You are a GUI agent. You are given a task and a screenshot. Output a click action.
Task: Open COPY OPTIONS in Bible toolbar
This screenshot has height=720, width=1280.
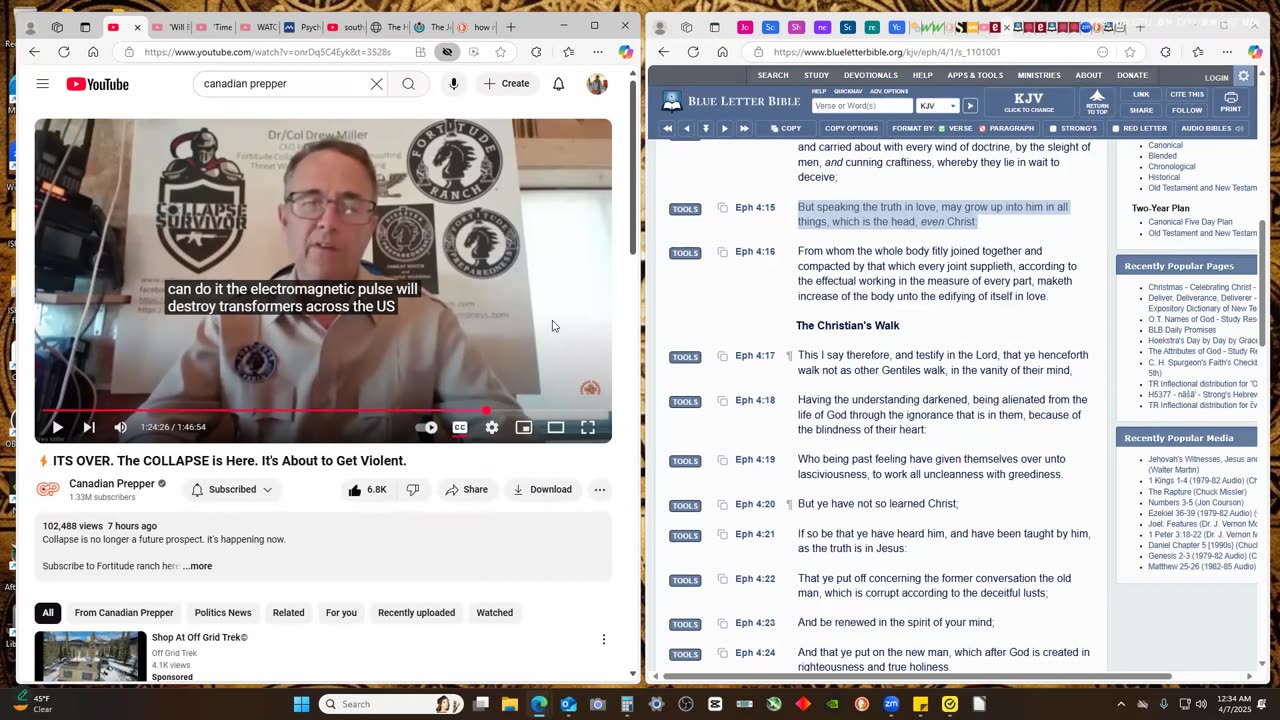click(x=851, y=128)
